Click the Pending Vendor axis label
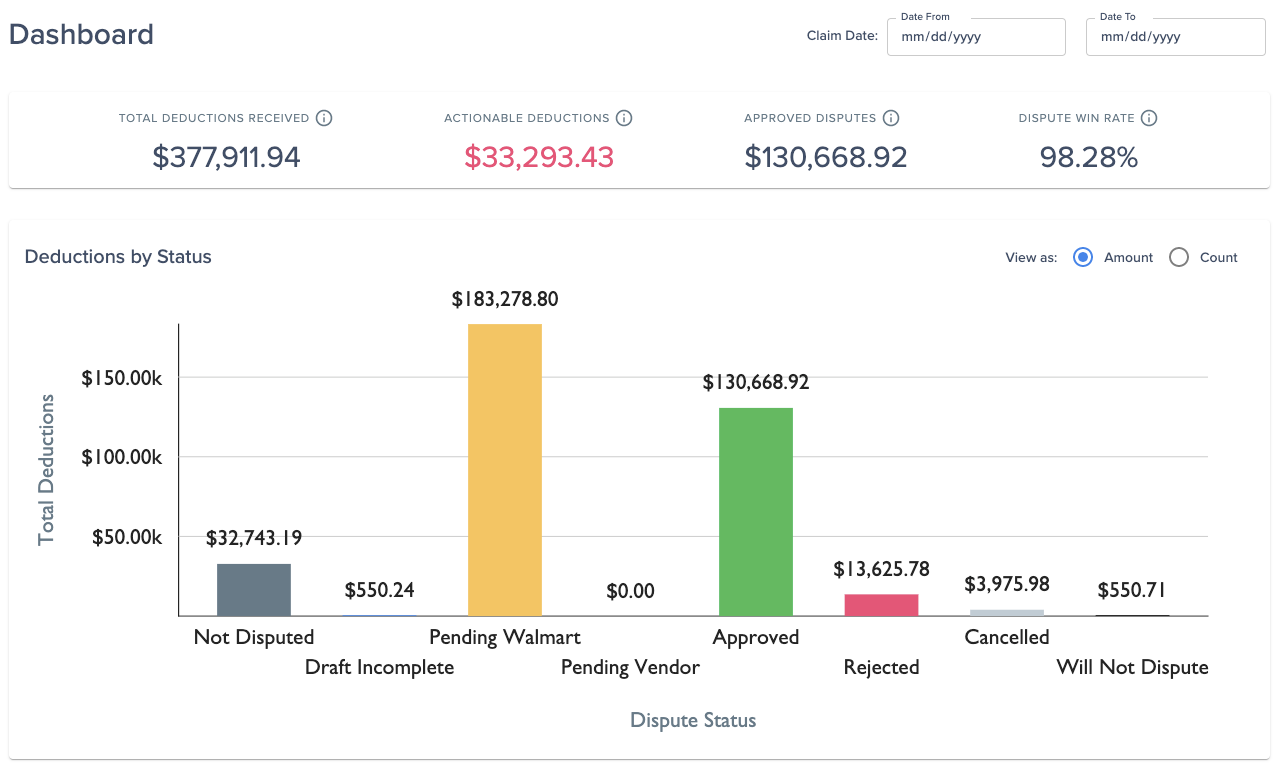1279x768 pixels. click(630, 667)
